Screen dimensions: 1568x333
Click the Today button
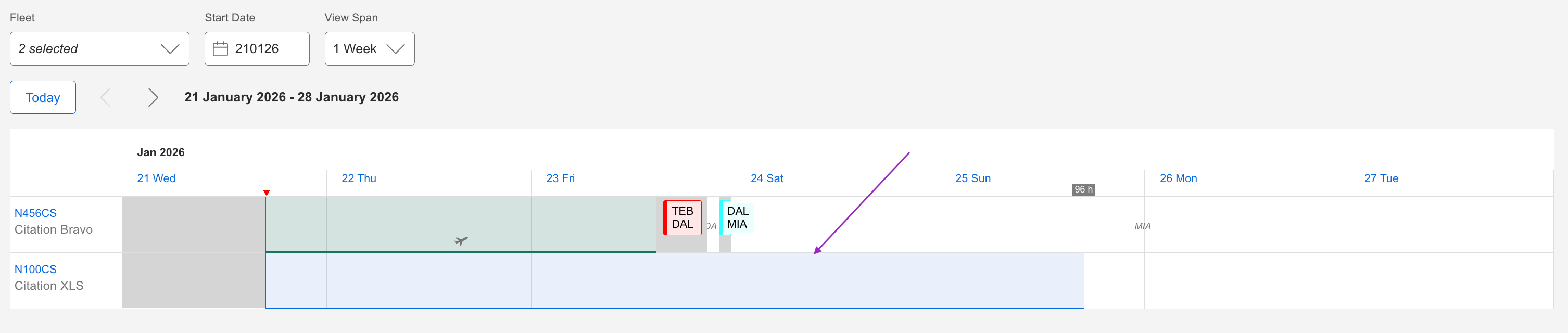42,97
